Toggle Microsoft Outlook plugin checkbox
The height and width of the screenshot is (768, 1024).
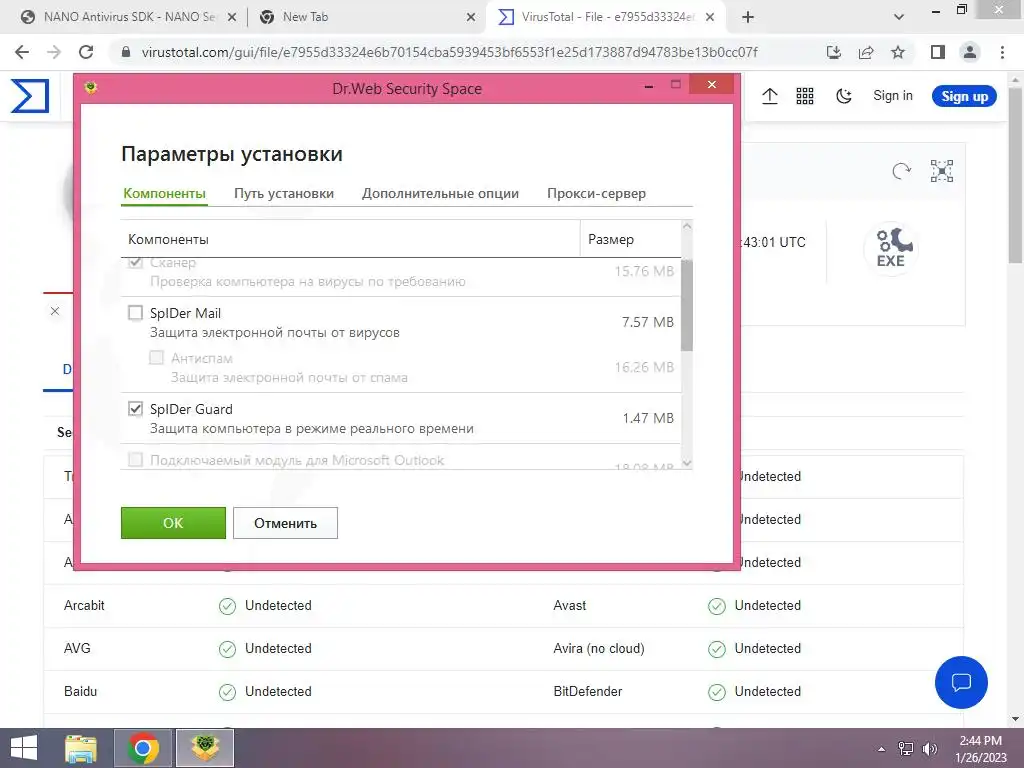click(135, 460)
